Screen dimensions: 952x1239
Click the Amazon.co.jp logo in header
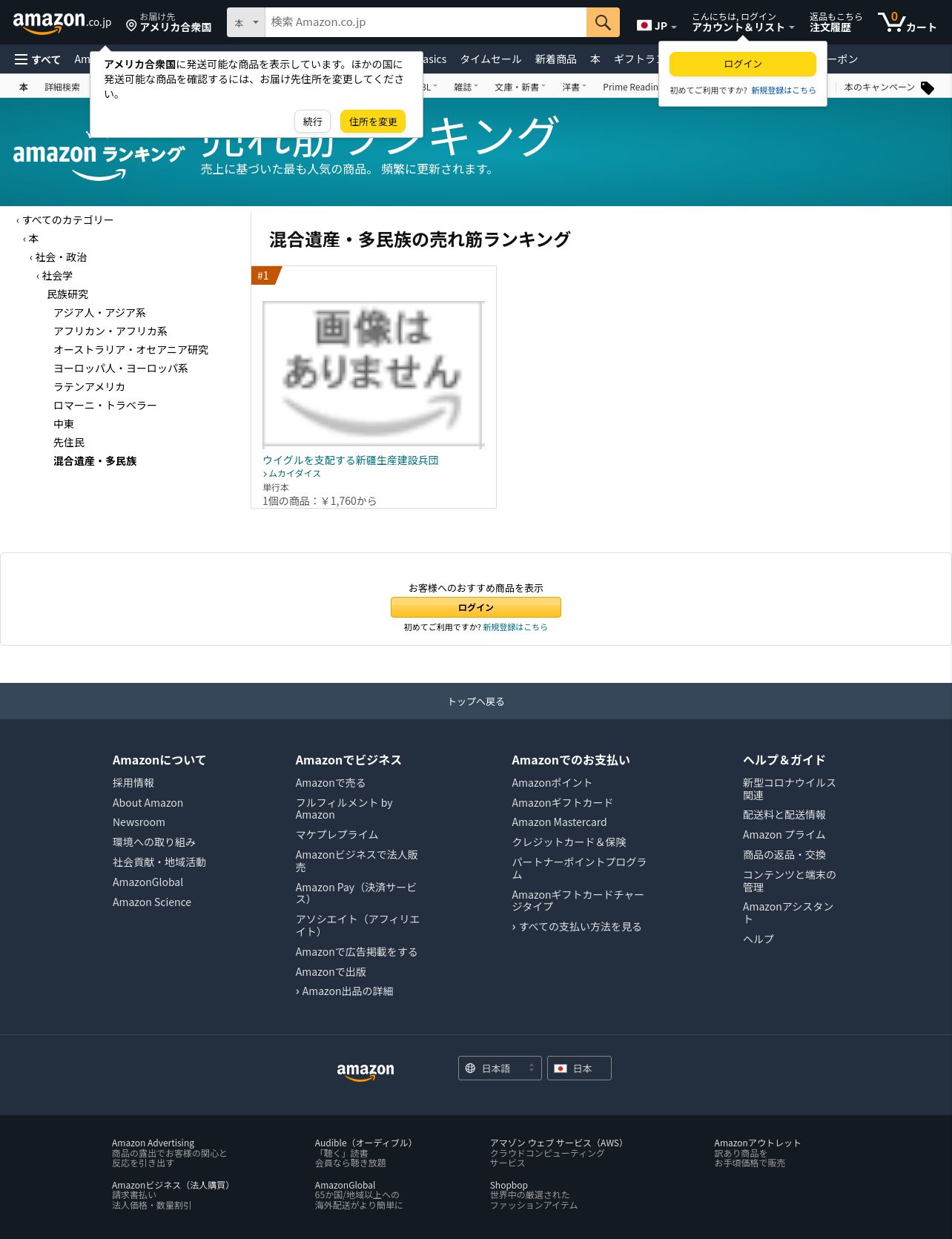click(x=62, y=22)
